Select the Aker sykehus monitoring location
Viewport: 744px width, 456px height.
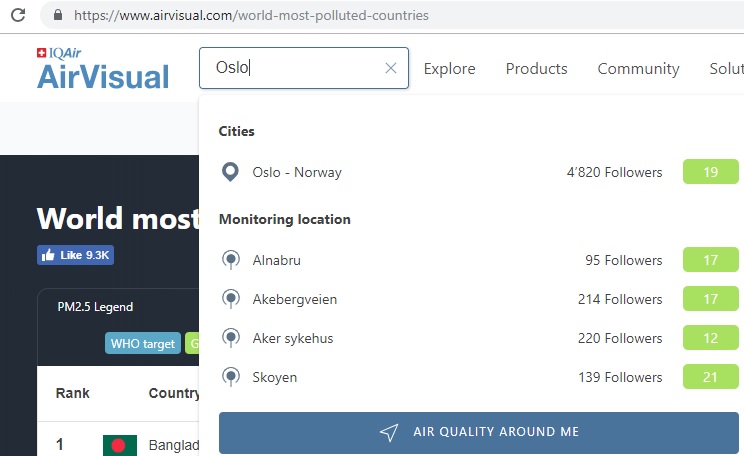[x=479, y=338]
